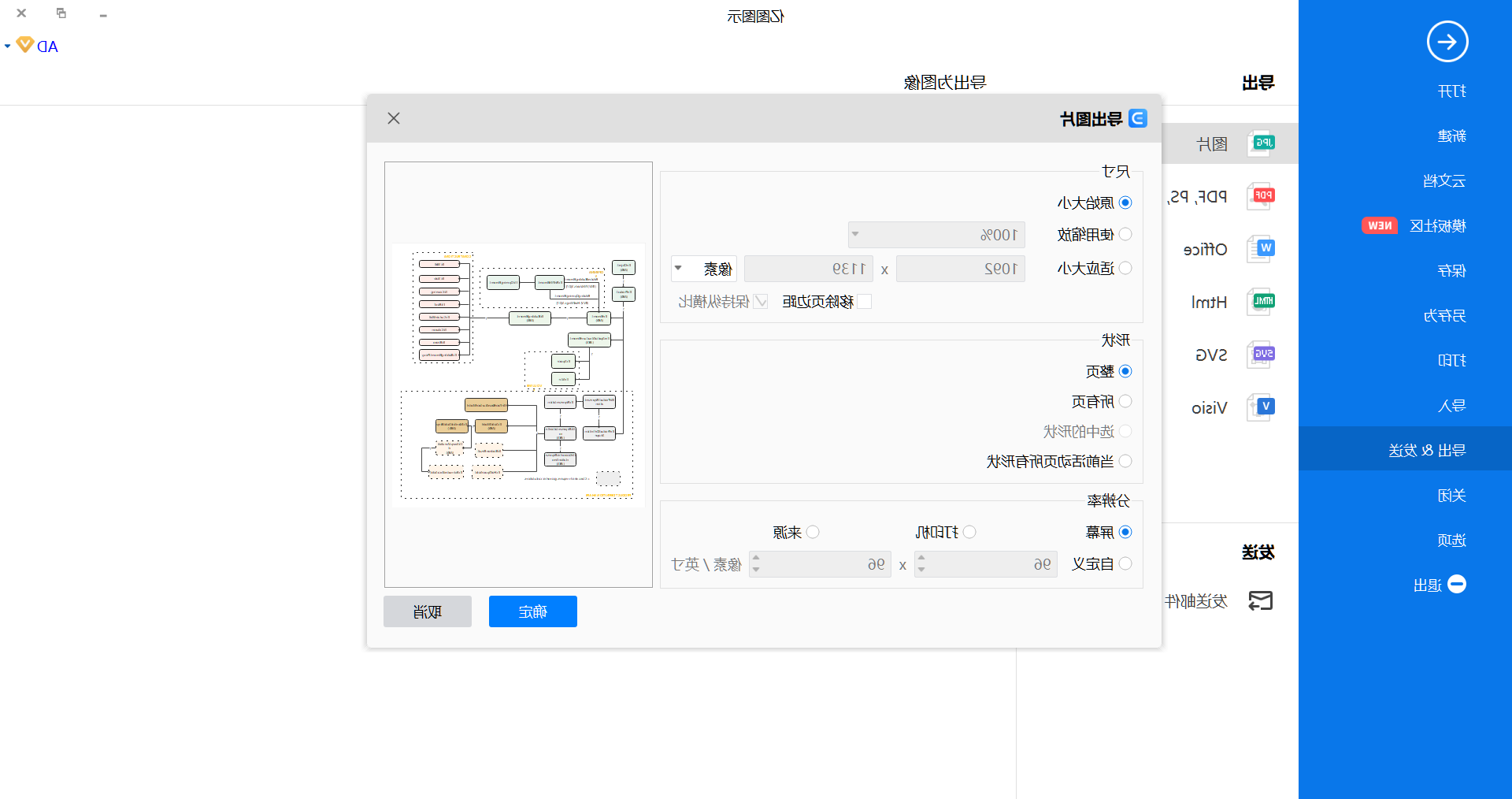
Task: Click the image export type label
Action: (1213, 143)
